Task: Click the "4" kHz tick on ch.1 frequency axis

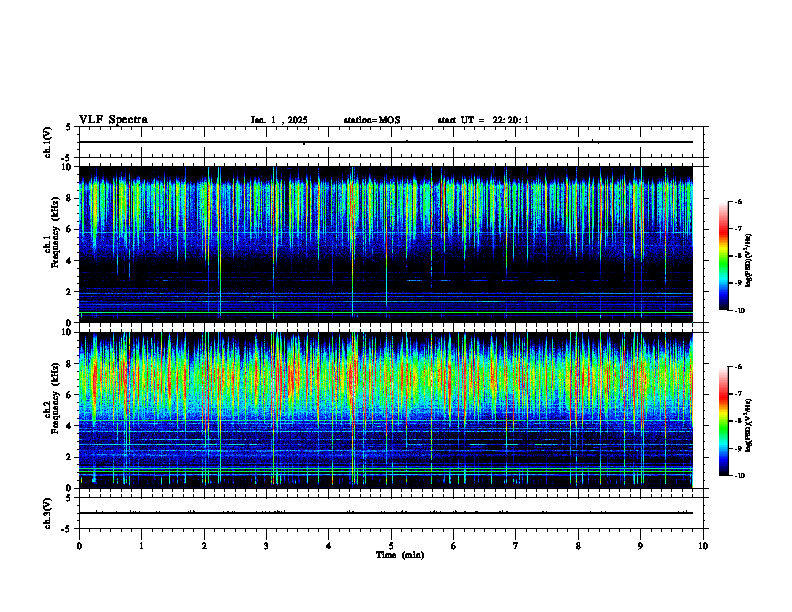Action: (x=70, y=261)
